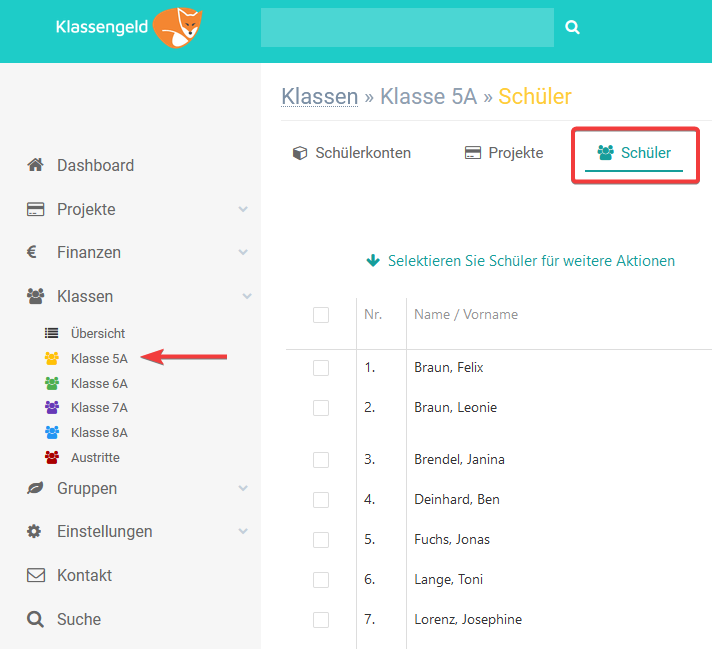
Task: Toggle the select-all checkbox in table header
Action: point(321,315)
